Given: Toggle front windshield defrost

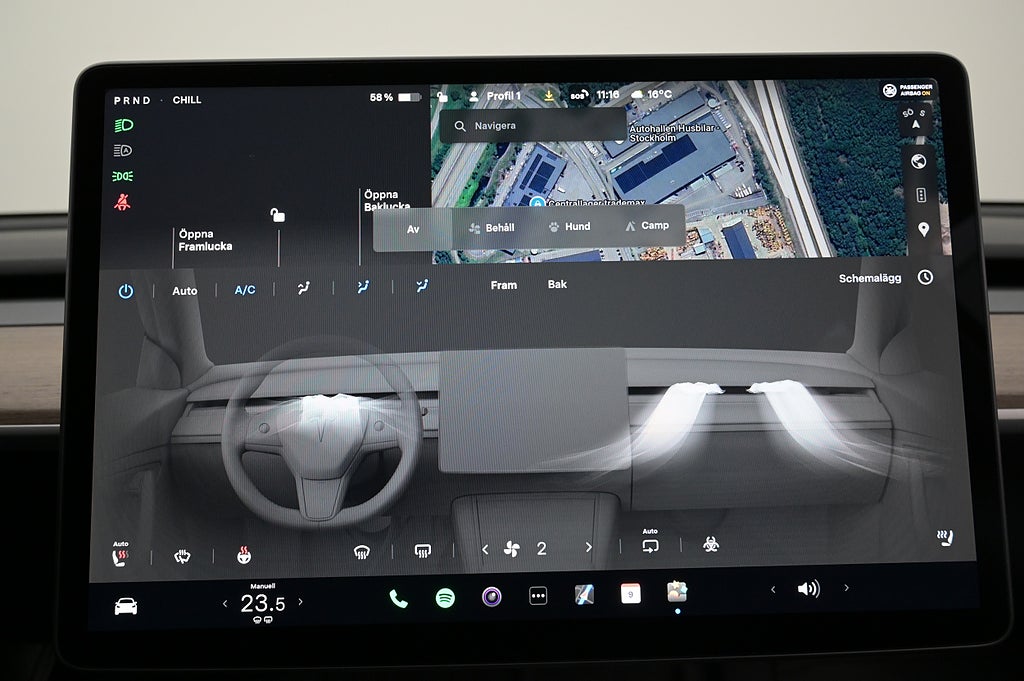Looking at the screenshot, I should click(x=362, y=551).
